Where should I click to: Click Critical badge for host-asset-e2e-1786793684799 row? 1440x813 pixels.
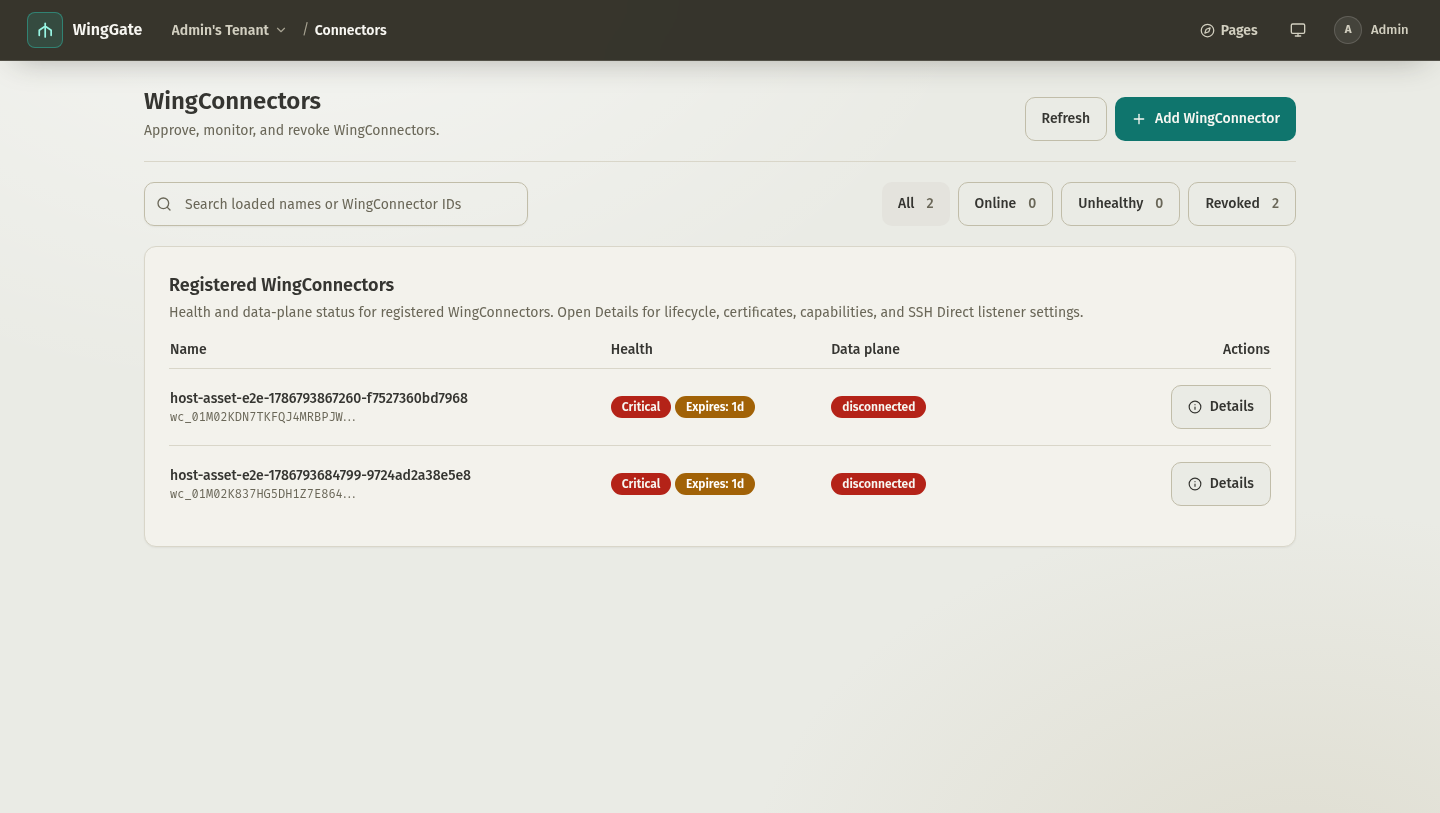641,484
